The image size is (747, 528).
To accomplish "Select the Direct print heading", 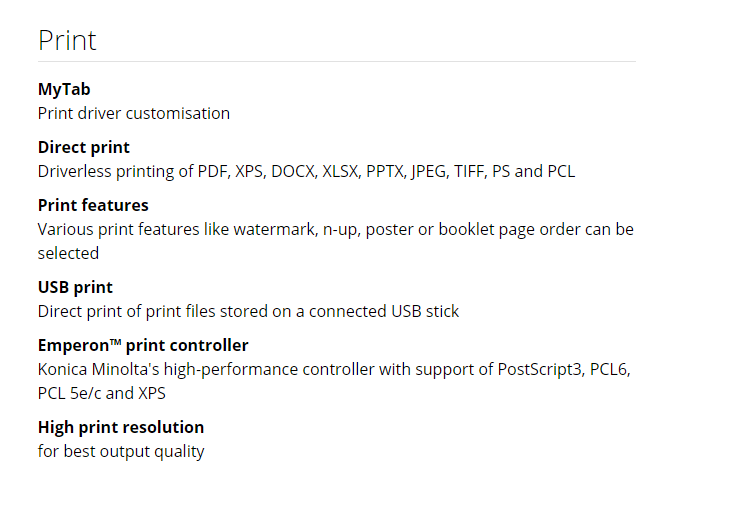I will coord(83,147).
